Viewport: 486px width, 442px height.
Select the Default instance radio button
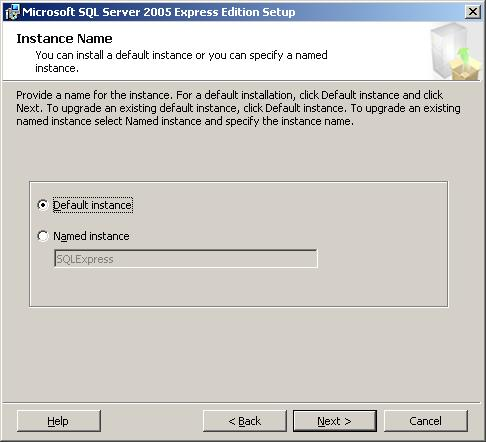click(43, 205)
